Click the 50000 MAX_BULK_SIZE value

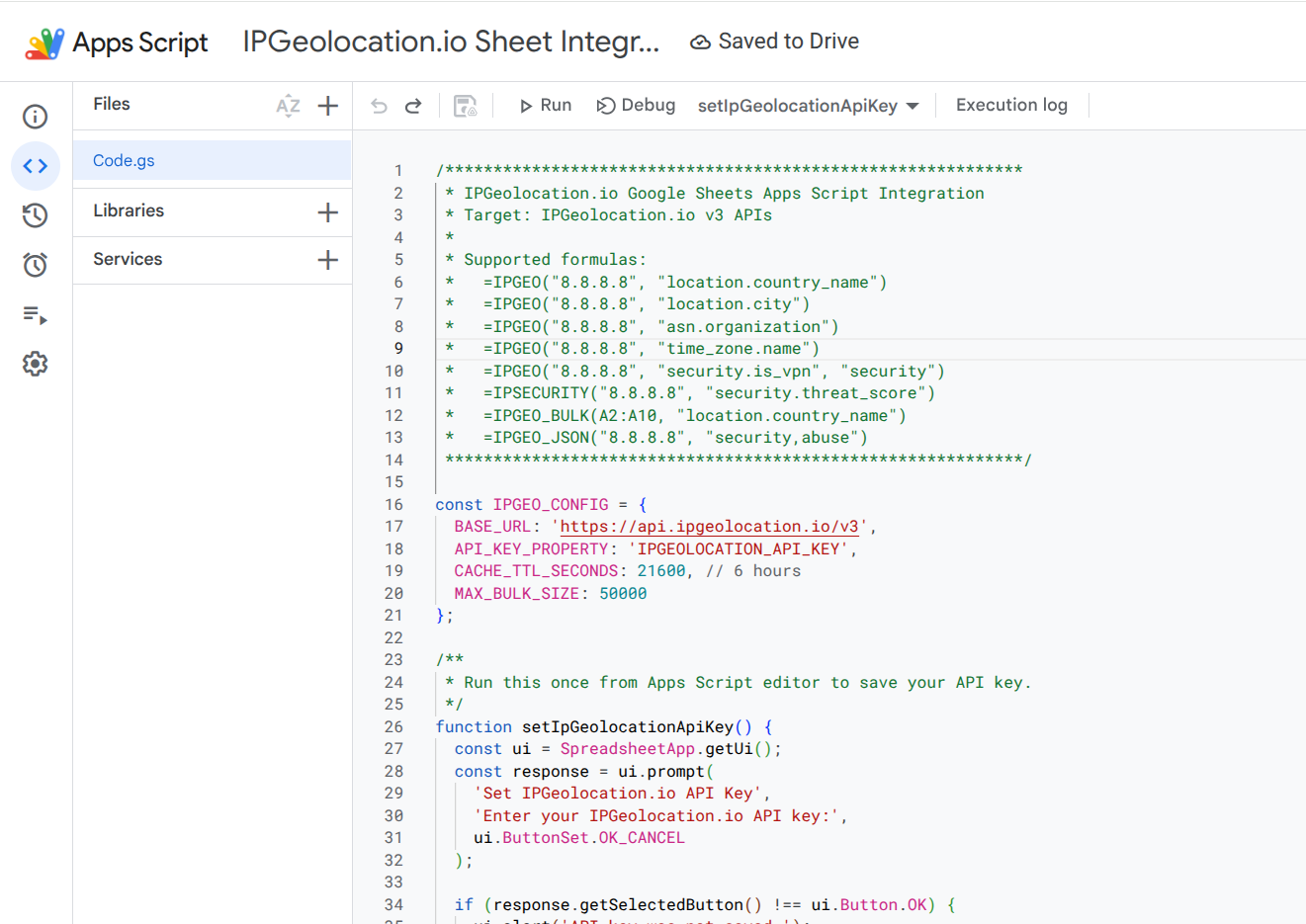[623, 594]
